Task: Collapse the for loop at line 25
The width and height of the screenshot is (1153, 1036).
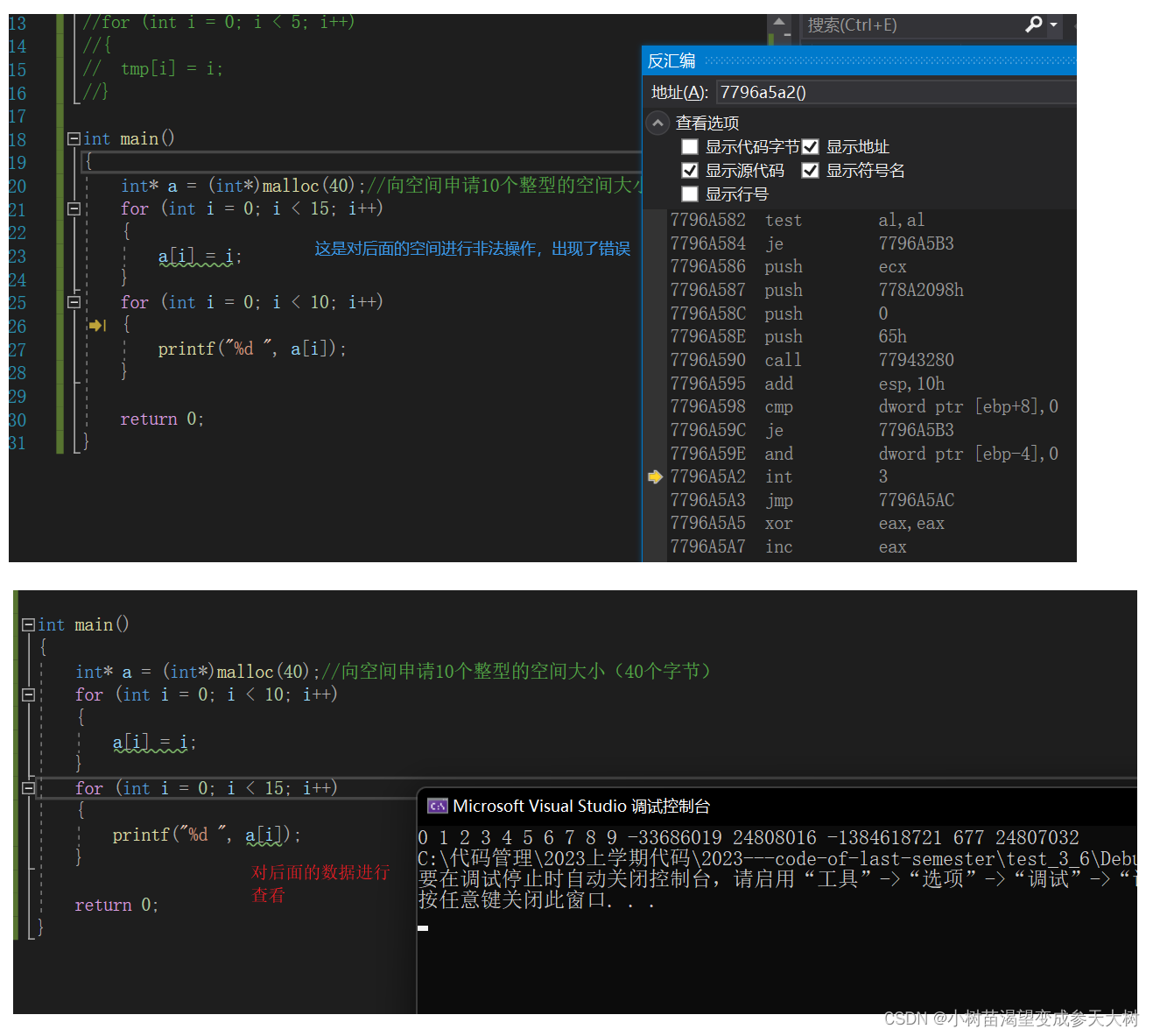Action: [x=74, y=302]
